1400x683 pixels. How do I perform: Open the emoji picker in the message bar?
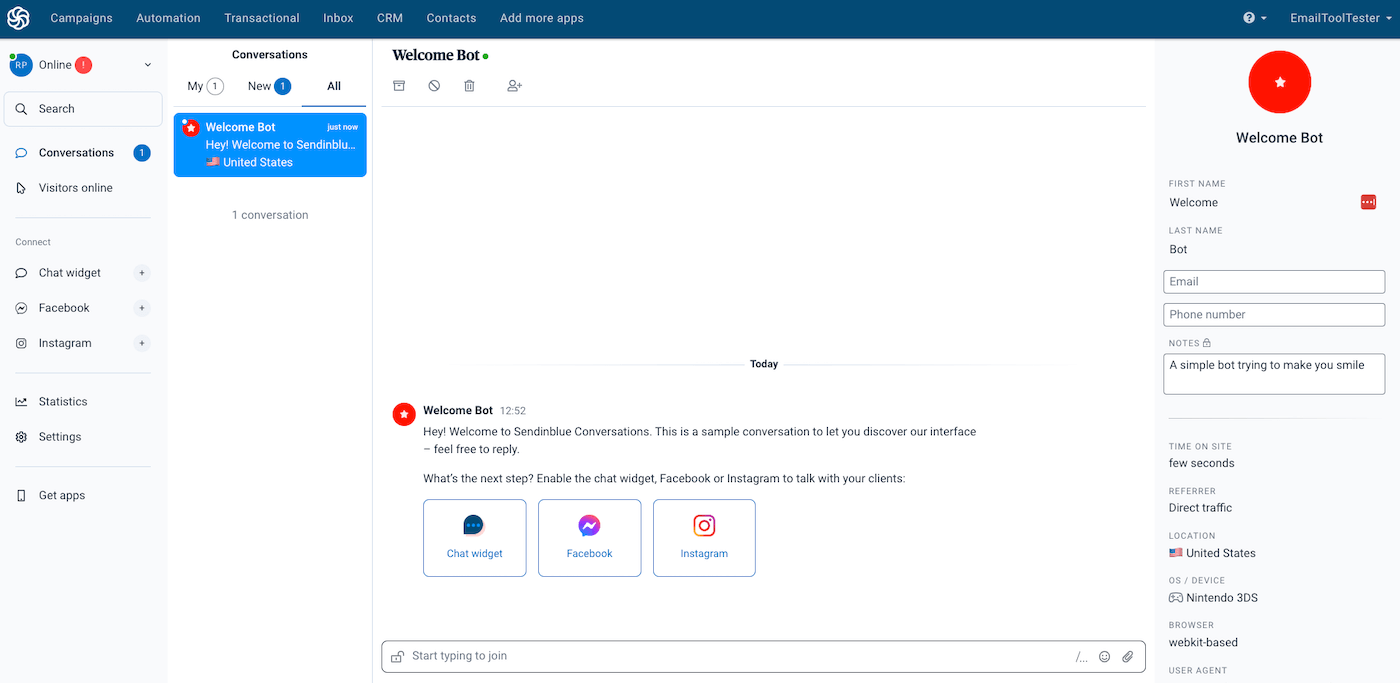click(x=1104, y=656)
